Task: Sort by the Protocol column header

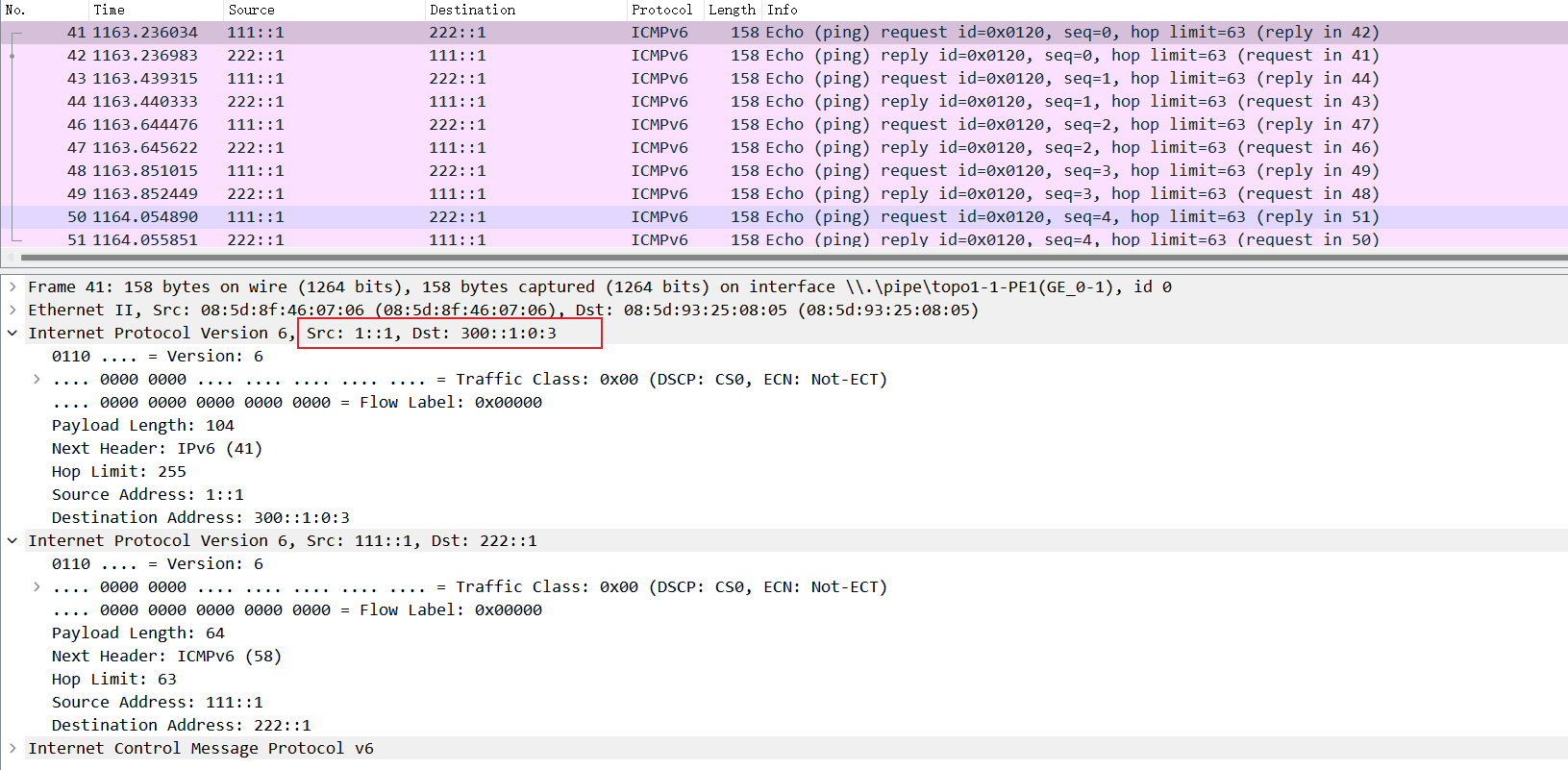Action: [661, 10]
